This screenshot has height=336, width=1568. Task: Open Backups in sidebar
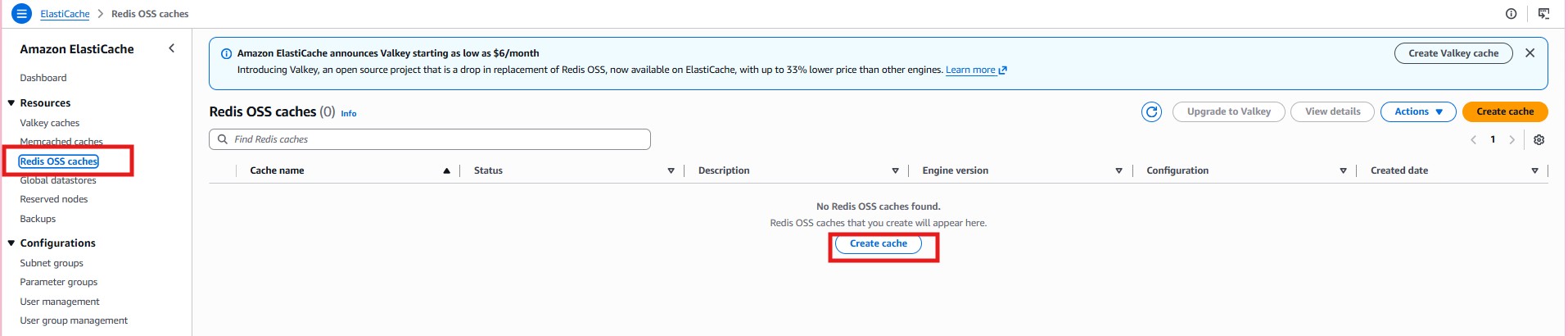pos(38,219)
